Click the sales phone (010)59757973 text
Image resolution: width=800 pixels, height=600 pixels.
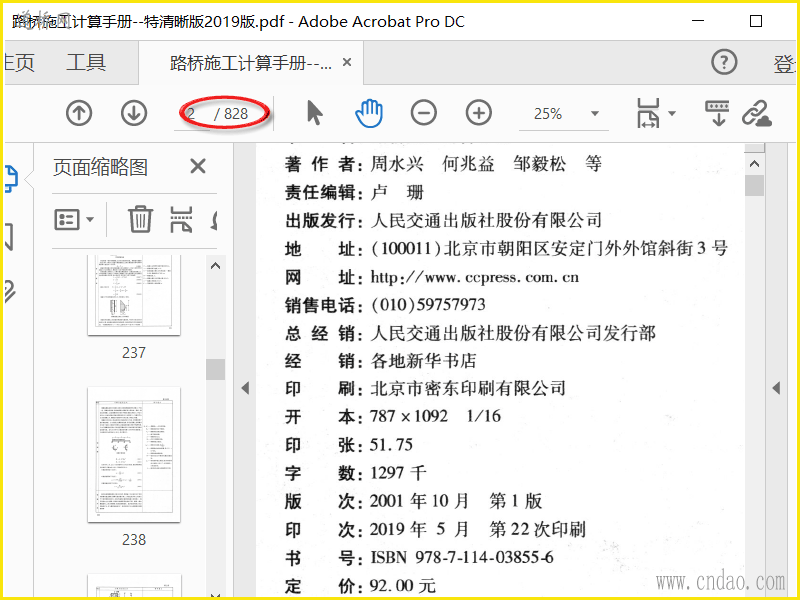coord(428,305)
